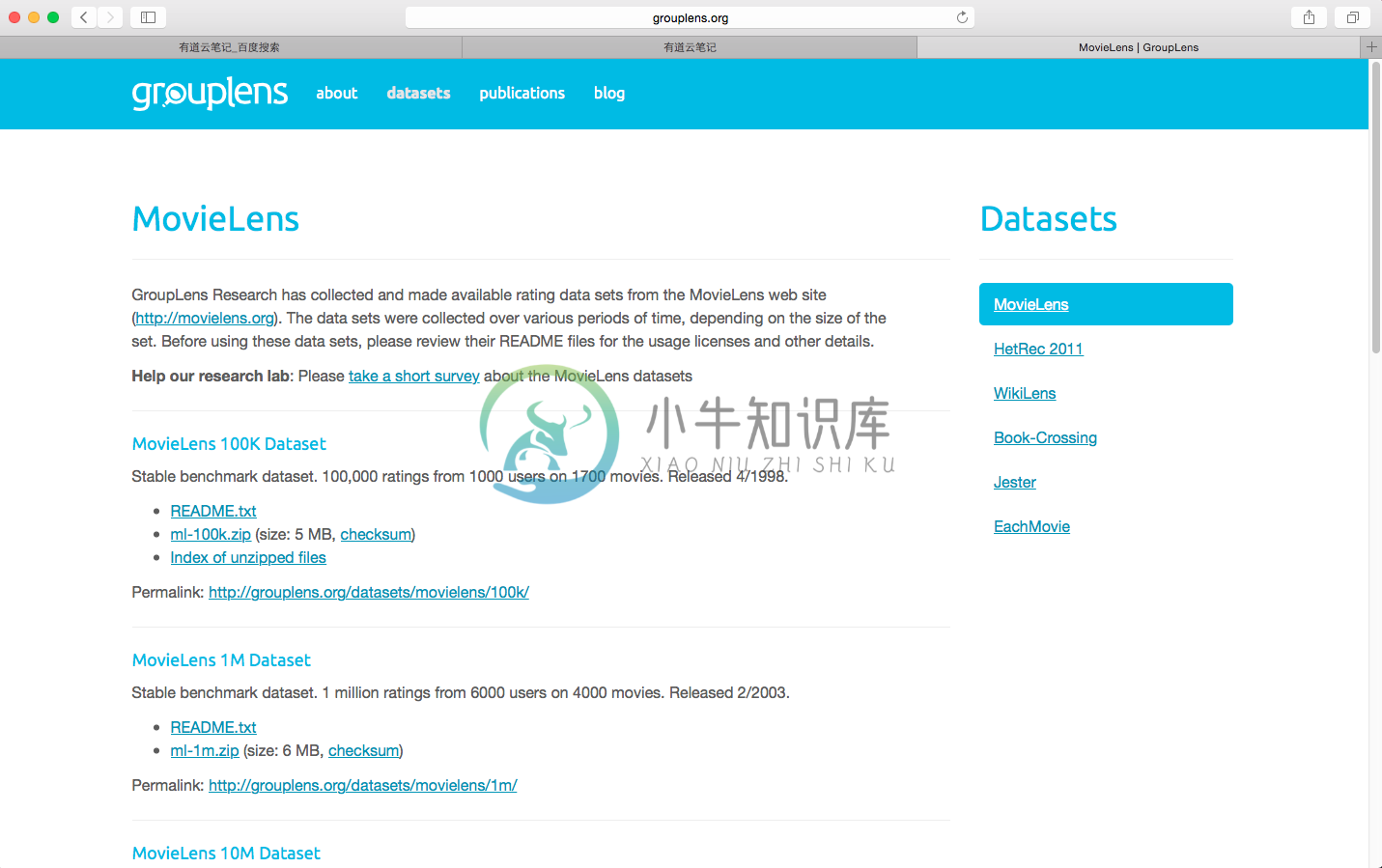Follow the http://movielens.org link

pyautogui.click(x=205, y=318)
